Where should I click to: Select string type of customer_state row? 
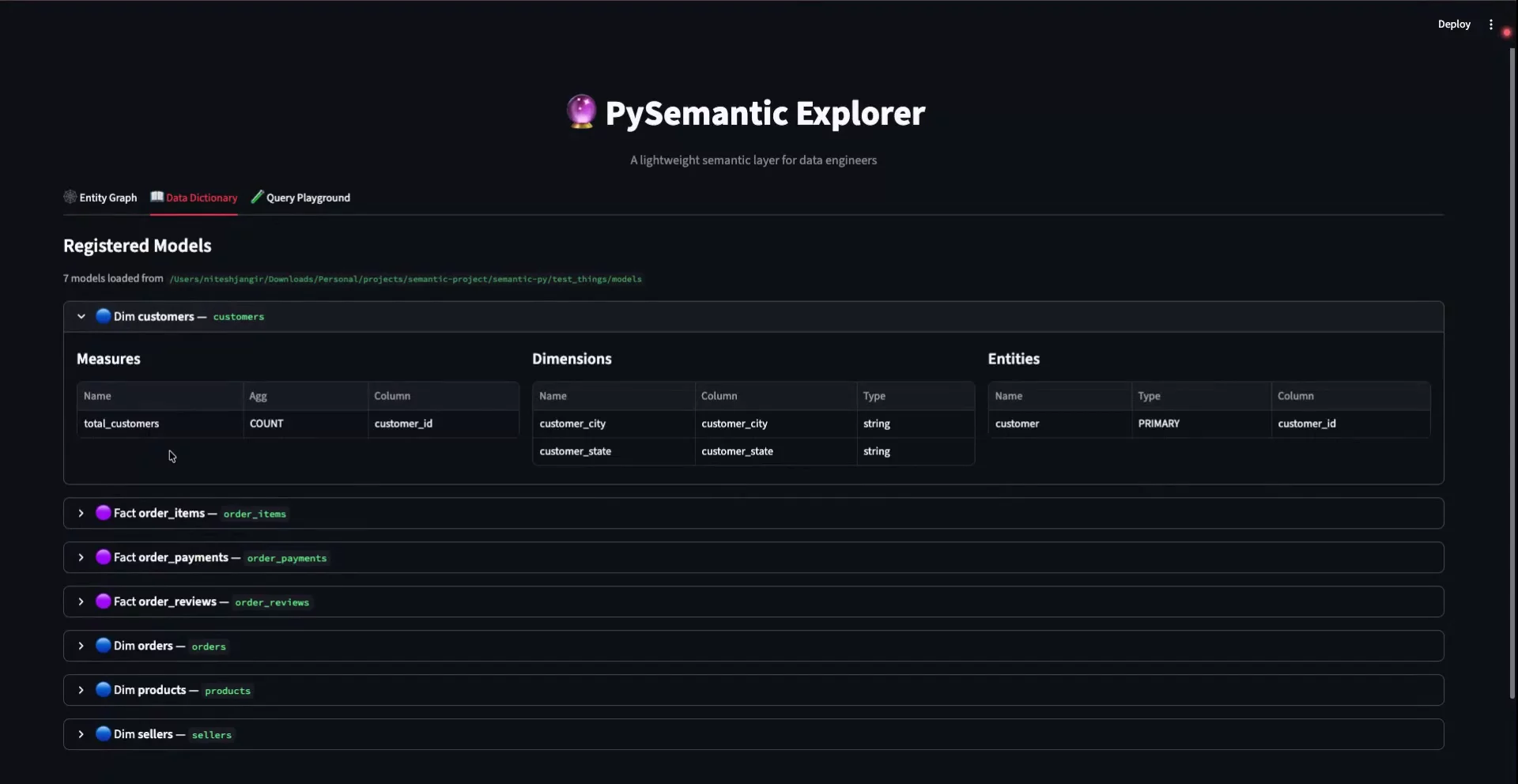[x=916, y=451]
